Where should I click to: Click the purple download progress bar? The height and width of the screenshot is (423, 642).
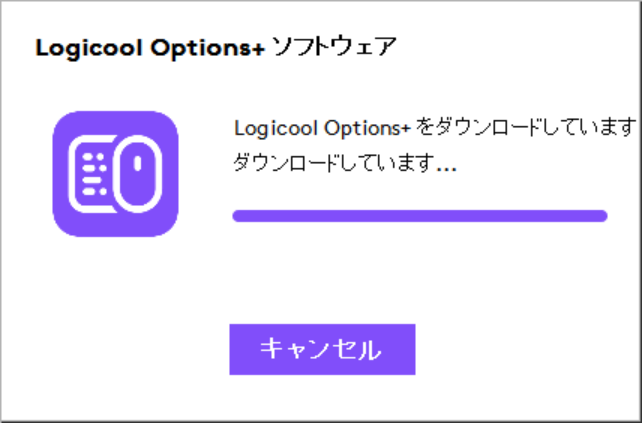click(420, 216)
